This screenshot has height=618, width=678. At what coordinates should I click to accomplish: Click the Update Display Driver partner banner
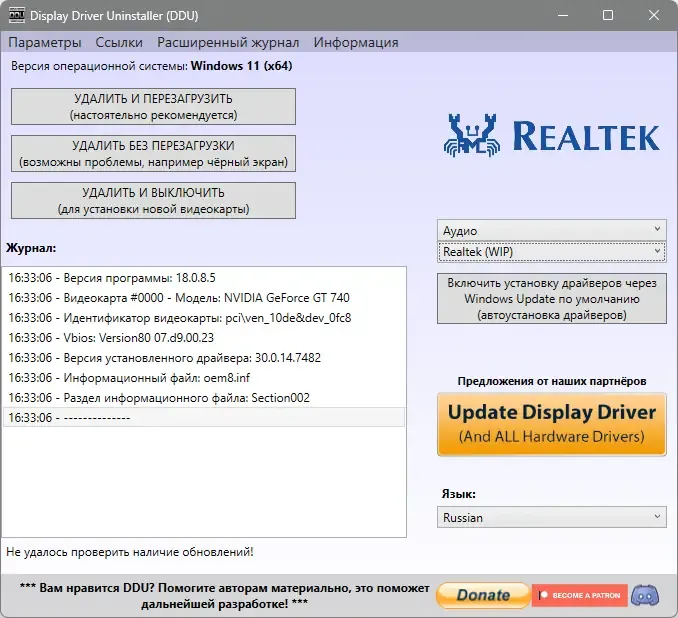click(552, 424)
